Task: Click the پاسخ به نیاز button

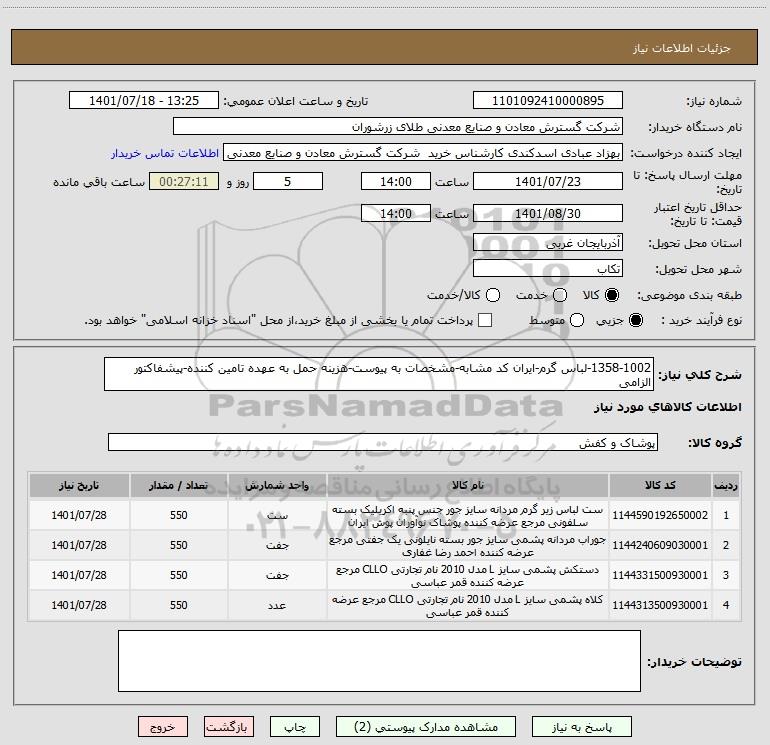Action: click(582, 727)
